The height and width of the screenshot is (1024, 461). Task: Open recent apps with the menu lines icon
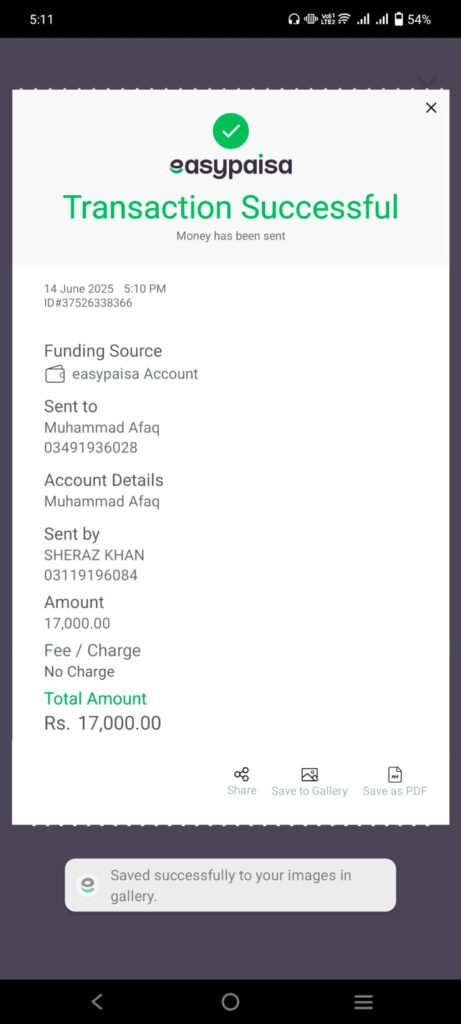[x=363, y=1002]
